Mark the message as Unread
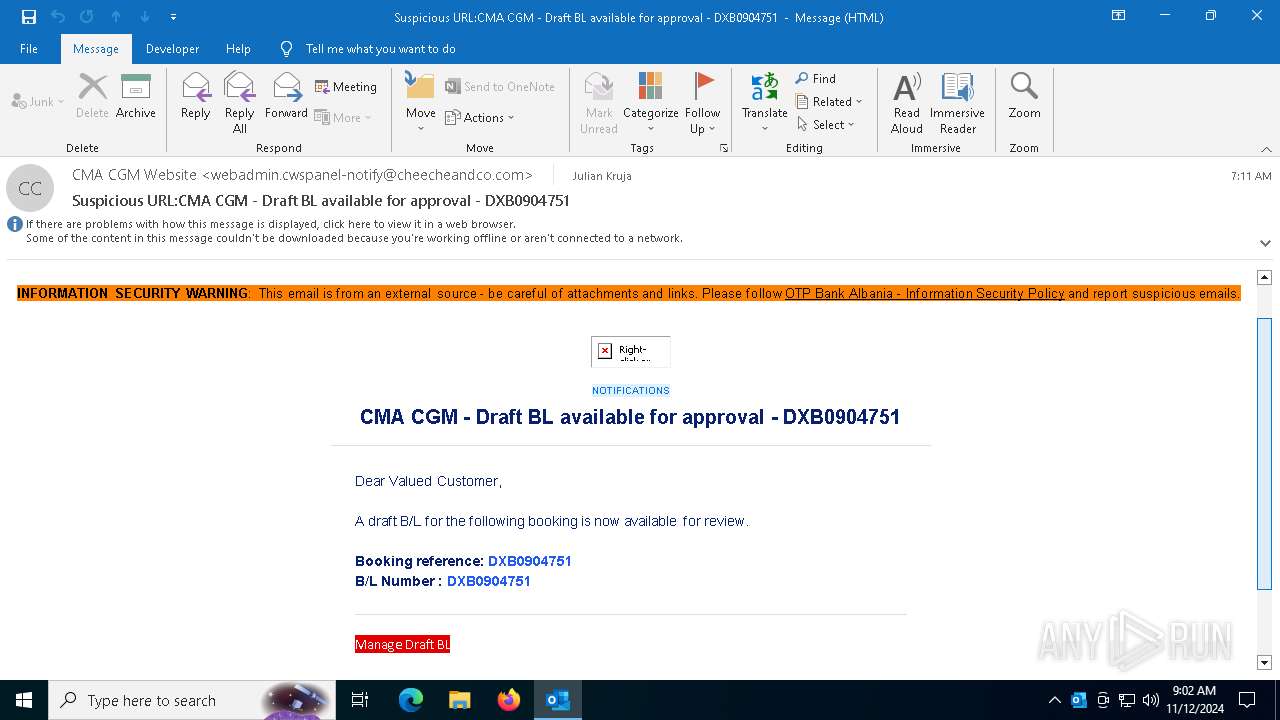This screenshot has width=1280, height=720. (599, 103)
